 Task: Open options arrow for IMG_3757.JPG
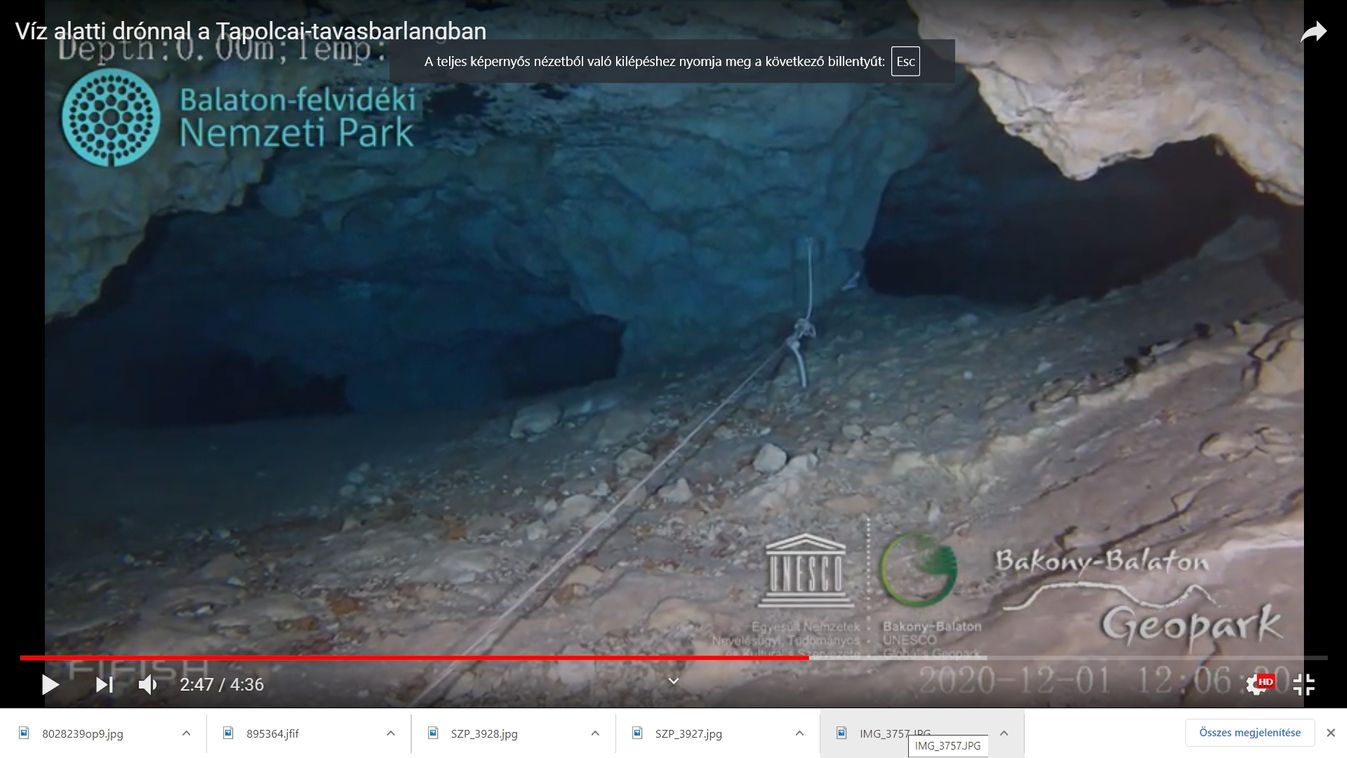point(1004,733)
